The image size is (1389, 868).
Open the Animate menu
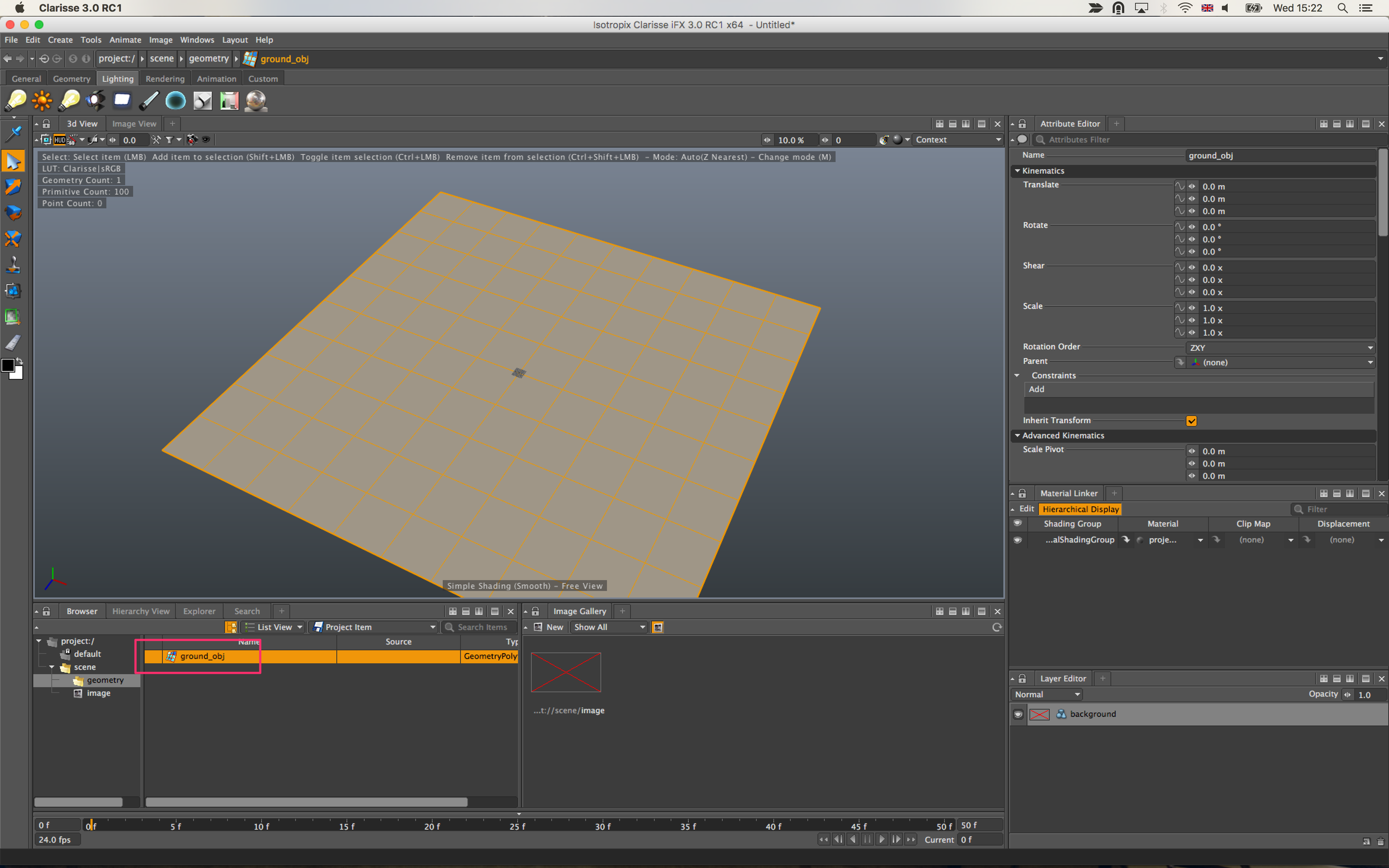(124, 39)
